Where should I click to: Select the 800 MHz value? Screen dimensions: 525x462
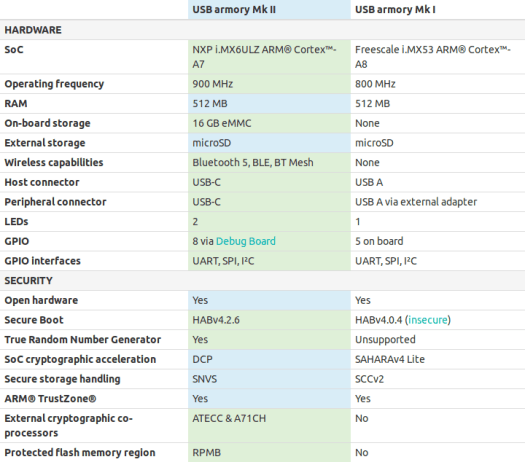375,84
